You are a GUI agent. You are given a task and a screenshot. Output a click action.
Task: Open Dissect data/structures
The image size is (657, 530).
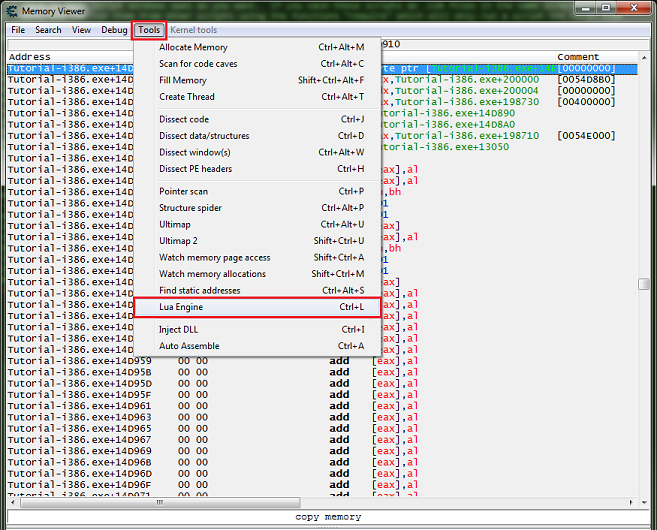tap(204, 136)
